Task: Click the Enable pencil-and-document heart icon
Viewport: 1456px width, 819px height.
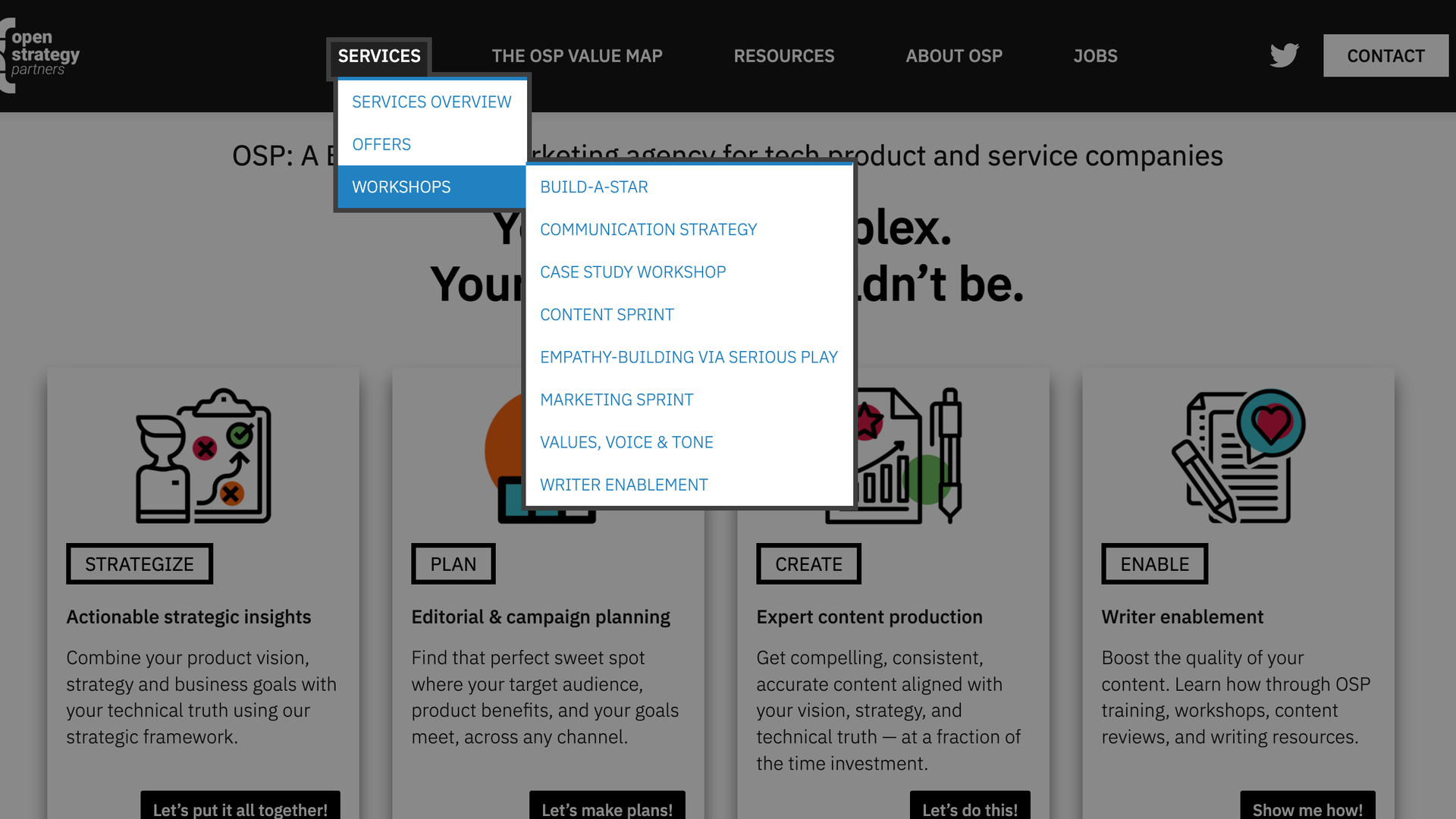Action: (1238, 456)
